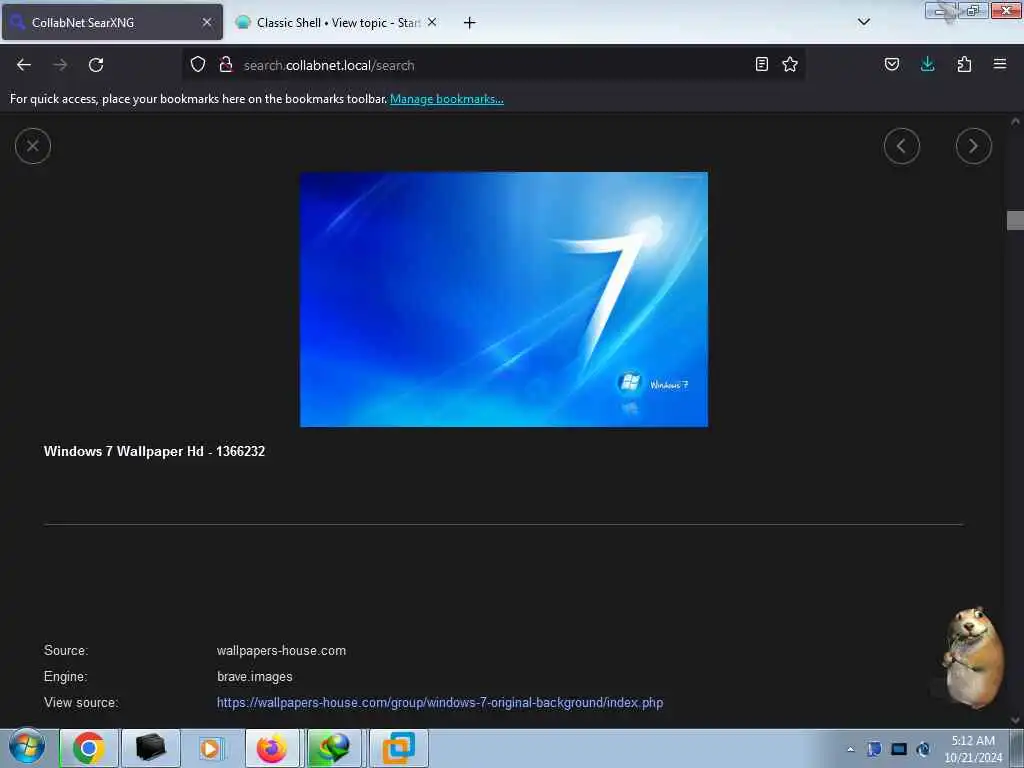1024x768 pixels.
Task: Open tracking protection shield icon
Action: 198,64
